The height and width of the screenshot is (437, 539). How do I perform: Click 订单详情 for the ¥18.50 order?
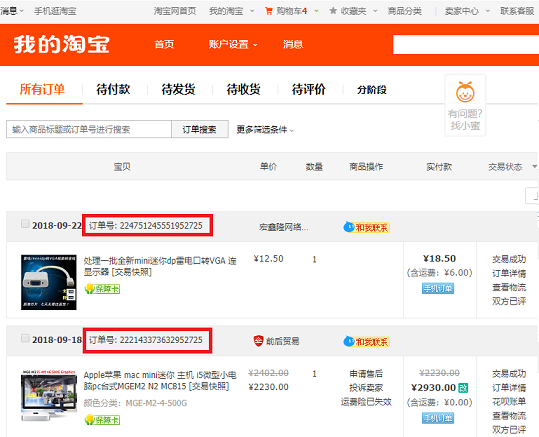509,273
